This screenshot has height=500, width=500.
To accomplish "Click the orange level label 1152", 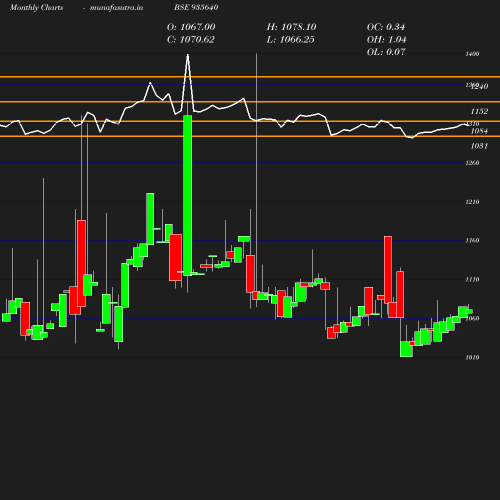I will point(479,111).
